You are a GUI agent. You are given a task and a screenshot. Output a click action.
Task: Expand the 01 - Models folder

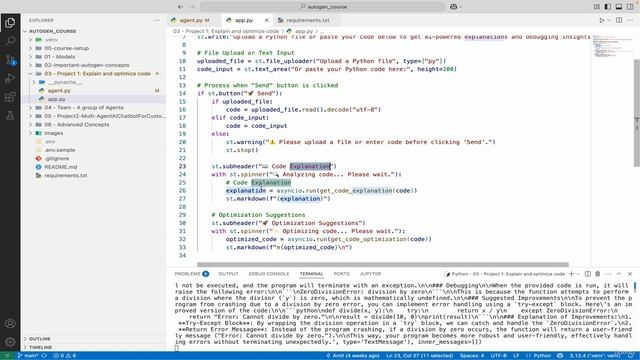pos(30,57)
